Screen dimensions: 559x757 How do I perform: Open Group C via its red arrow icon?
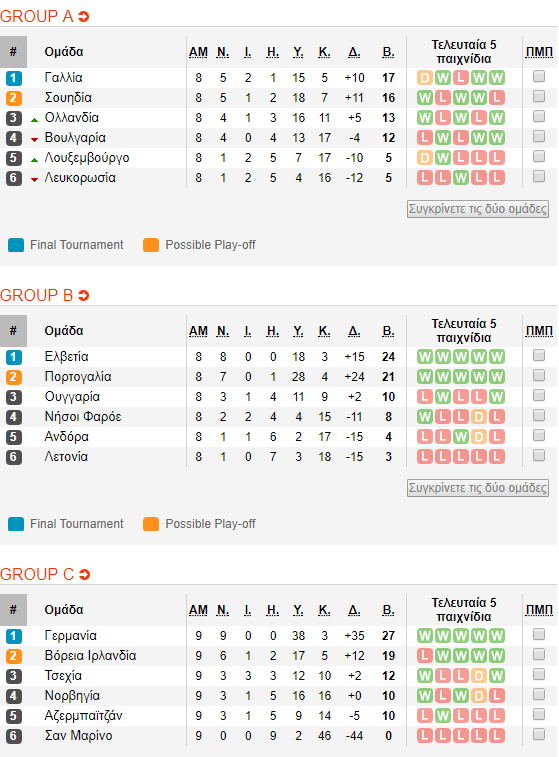tap(84, 575)
